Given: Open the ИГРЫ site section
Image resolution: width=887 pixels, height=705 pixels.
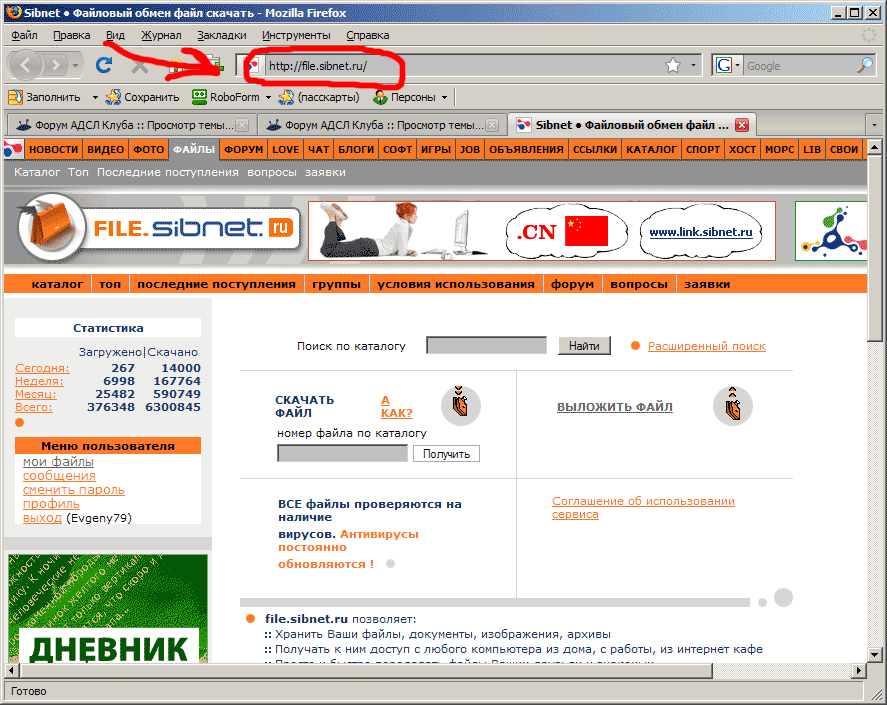Looking at the screenshot, I should (436, 149).
